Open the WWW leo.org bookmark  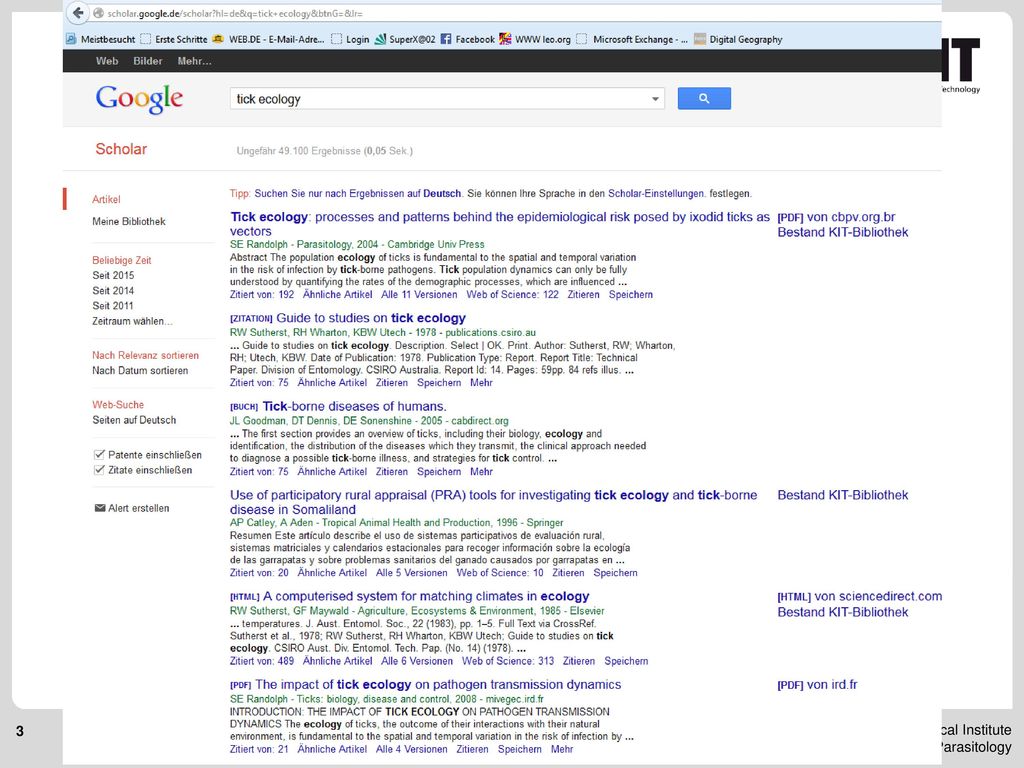click(x=535, y=39)
